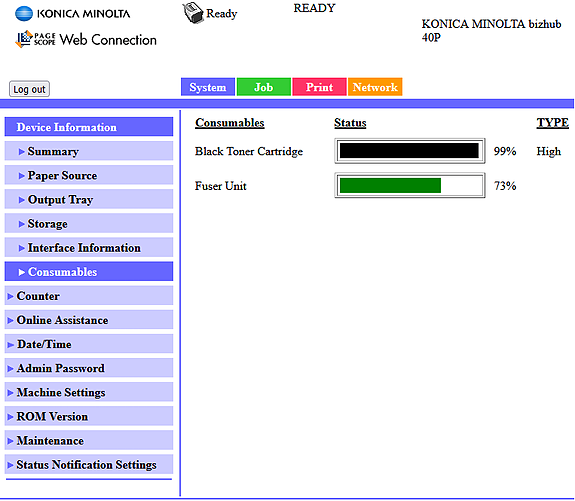575x501 pixels.
Task: Expand the Machine Settings section
Action: click(x=89, y=392)
